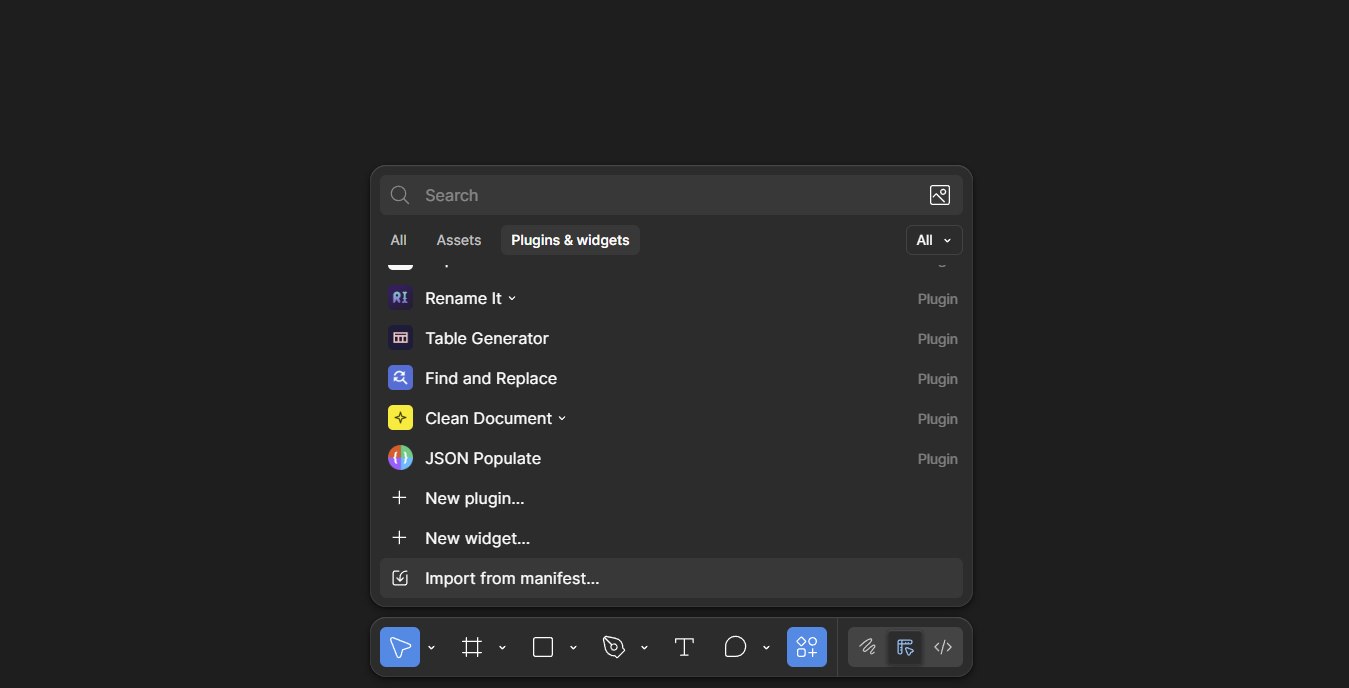Expand Comment tool options chevron
This screenshot has height=688, width=1349.
(x=766, y=648)
